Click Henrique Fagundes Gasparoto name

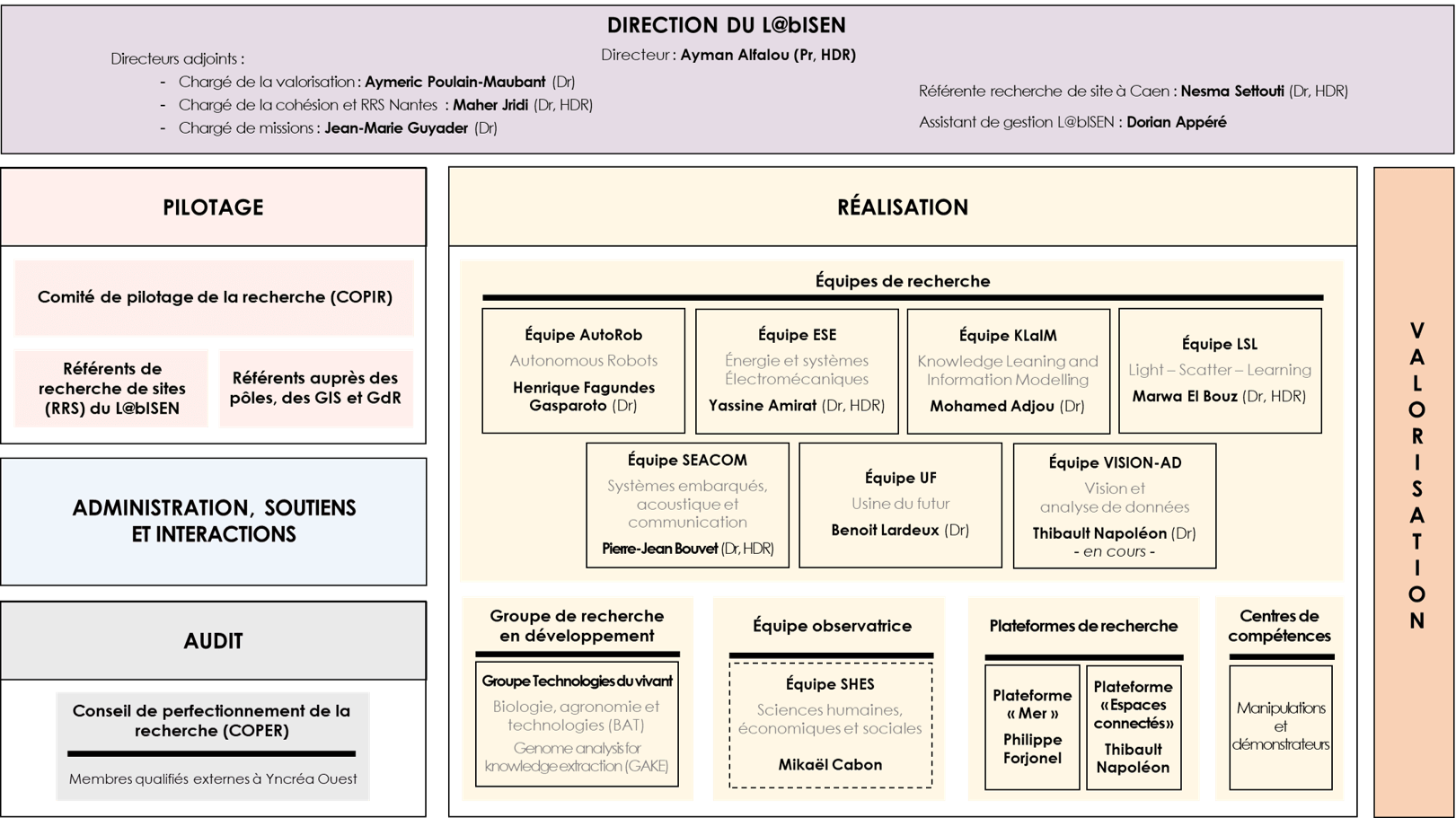[583, 396]
